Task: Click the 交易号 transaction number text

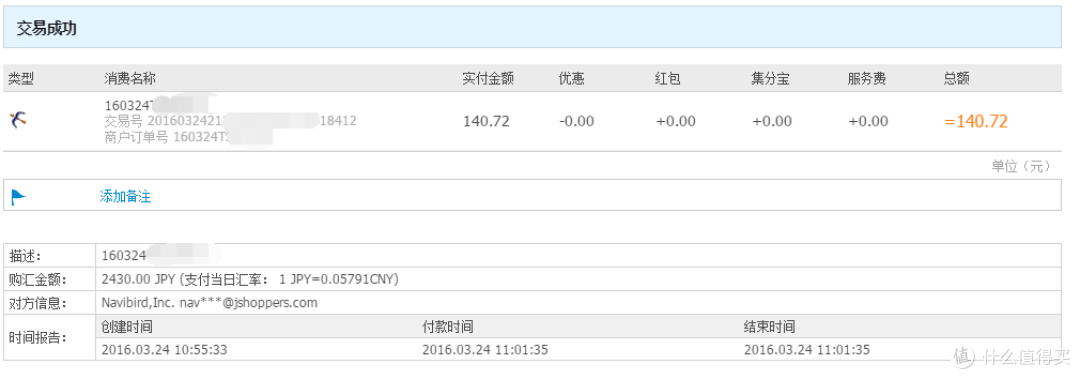Action: [x=230, y=121]
